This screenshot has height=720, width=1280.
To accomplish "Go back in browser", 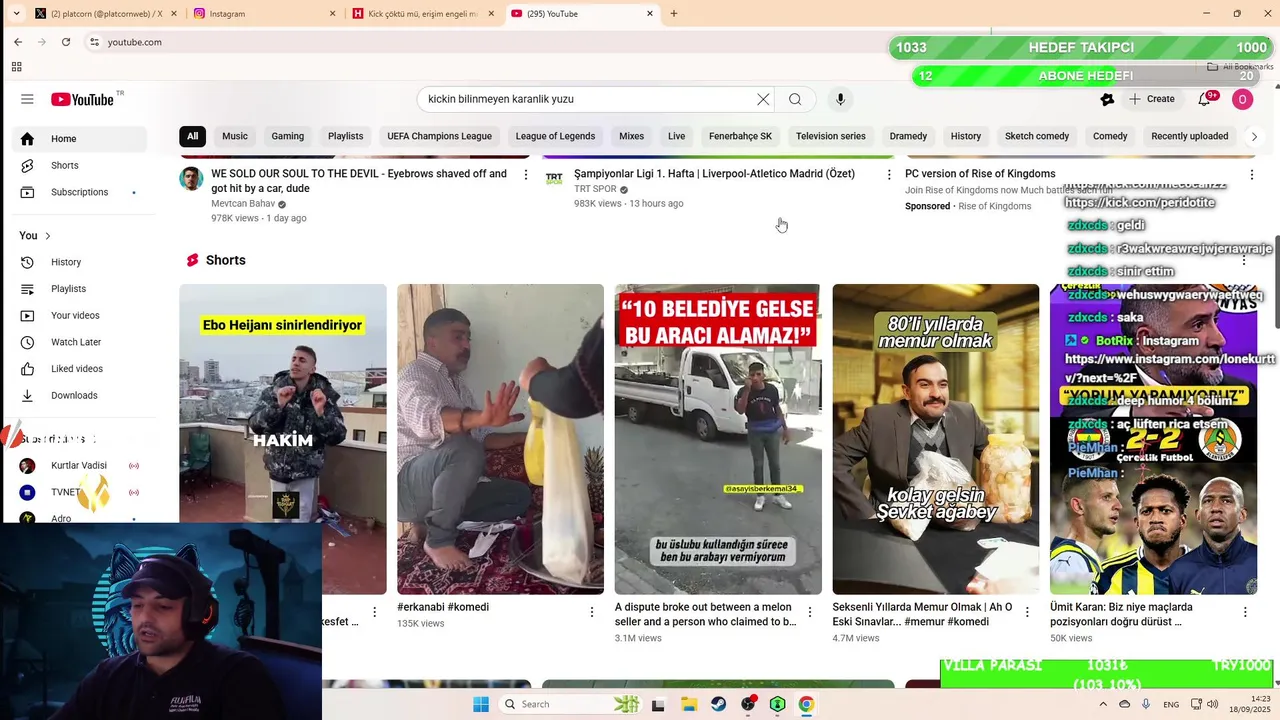I will [18, 42].
